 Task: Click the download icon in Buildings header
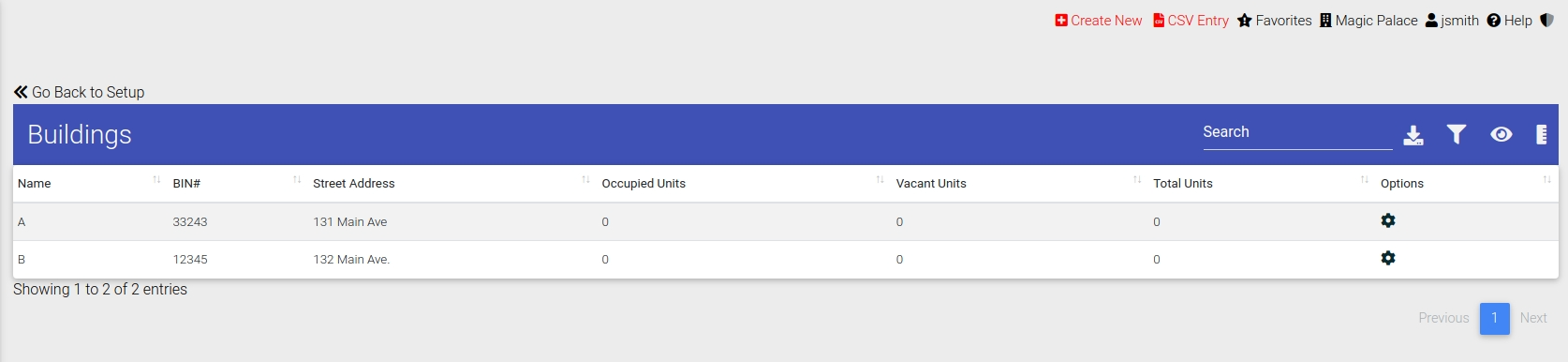(1413, 135)
